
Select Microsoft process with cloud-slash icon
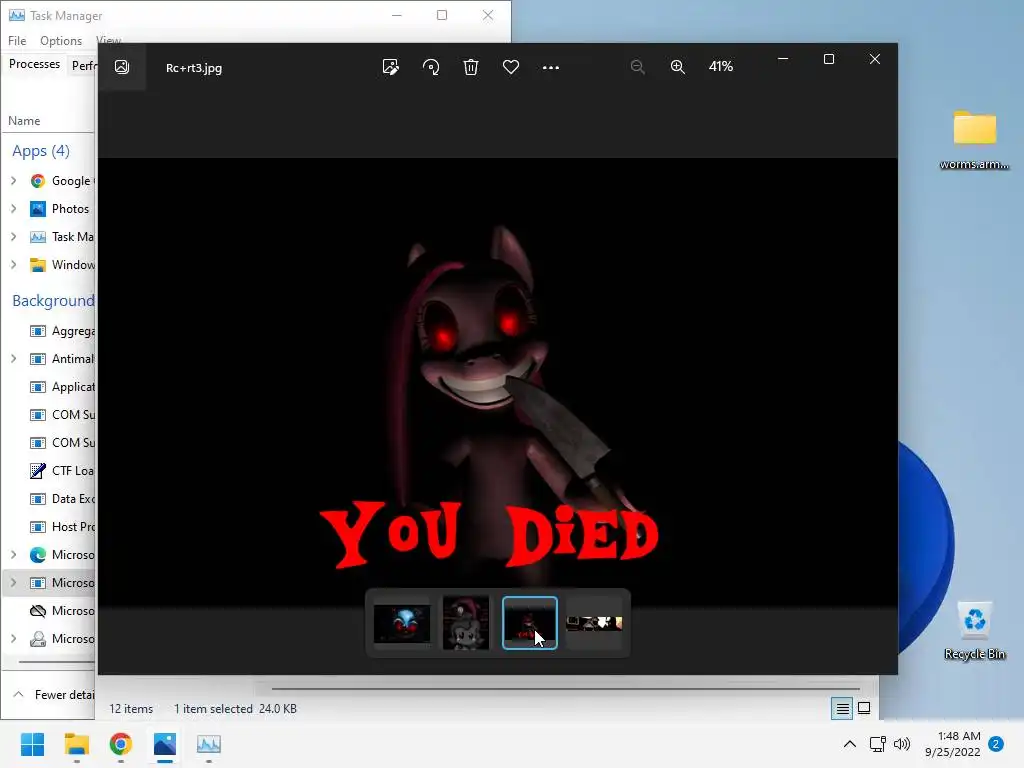tap(50, 611)
